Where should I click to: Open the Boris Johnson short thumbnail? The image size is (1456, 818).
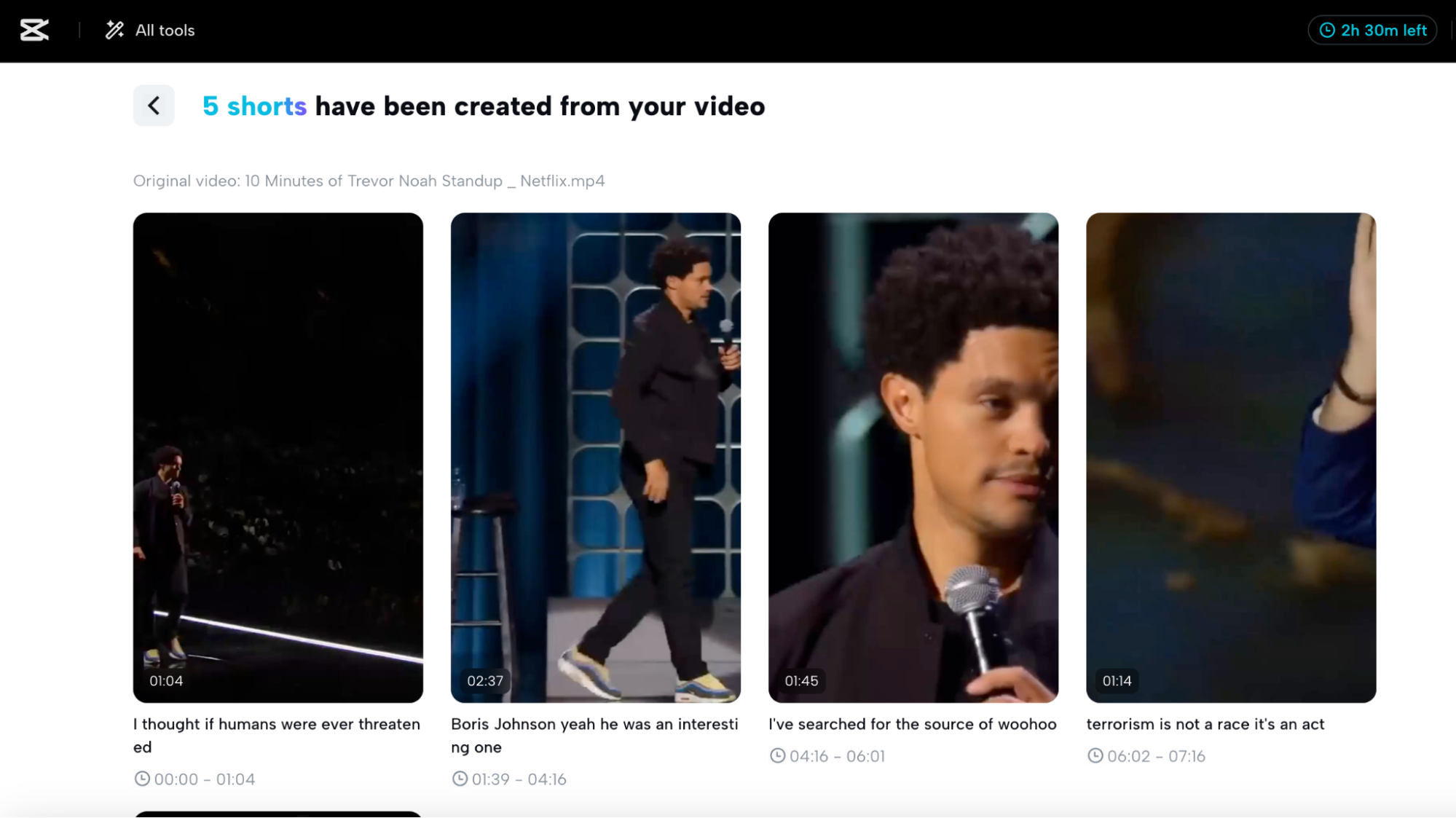click(595, 457)
